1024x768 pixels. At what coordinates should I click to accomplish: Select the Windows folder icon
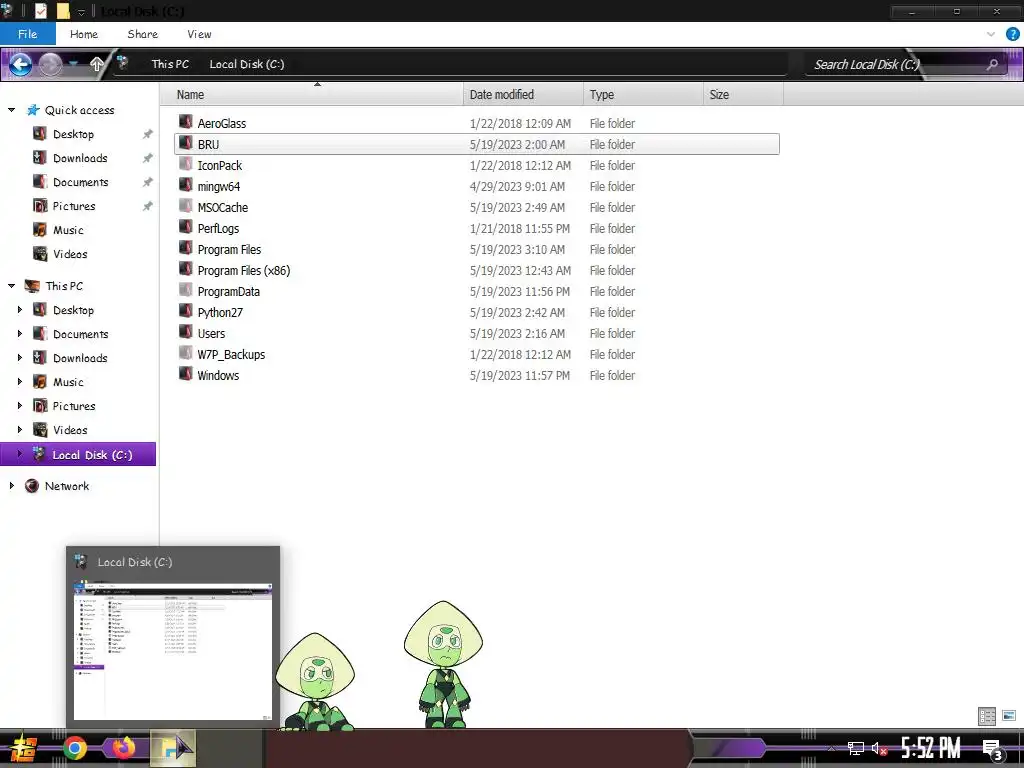[185, 374]
